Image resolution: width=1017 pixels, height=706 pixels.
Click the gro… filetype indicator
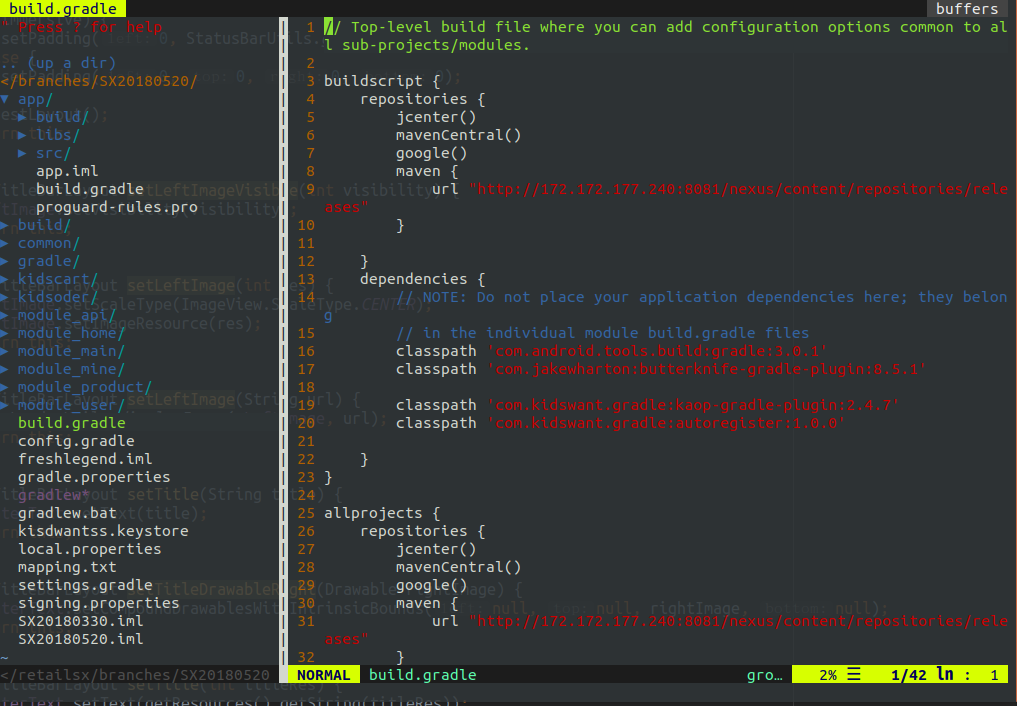(765, 675)
